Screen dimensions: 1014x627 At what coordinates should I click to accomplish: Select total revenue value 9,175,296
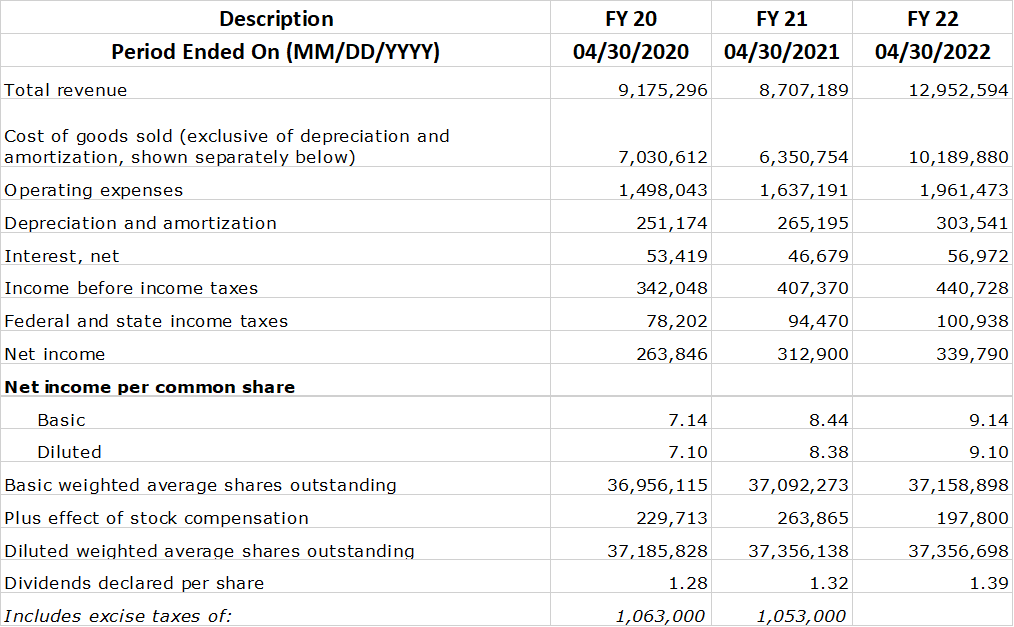tap(663, 90)
